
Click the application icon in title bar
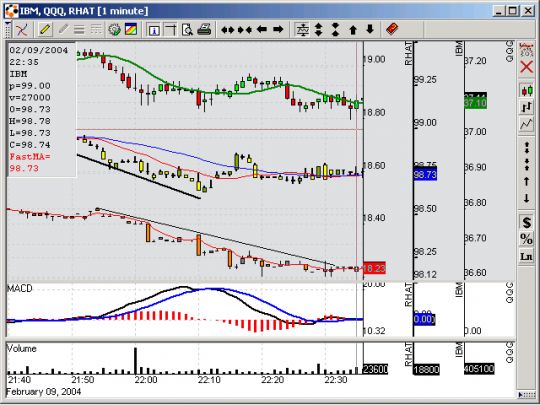coord(11,11)
